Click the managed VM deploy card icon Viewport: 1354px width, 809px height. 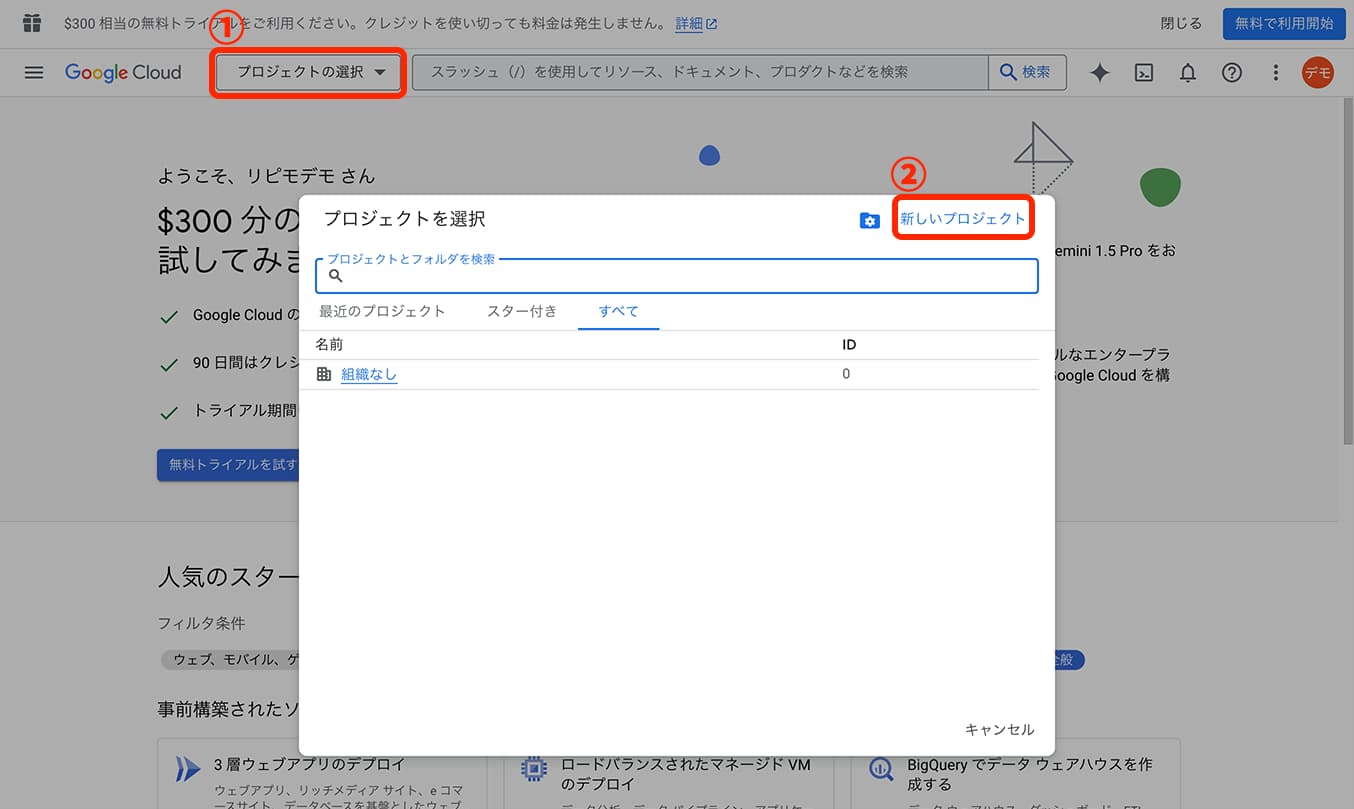(x=534, y=769)
